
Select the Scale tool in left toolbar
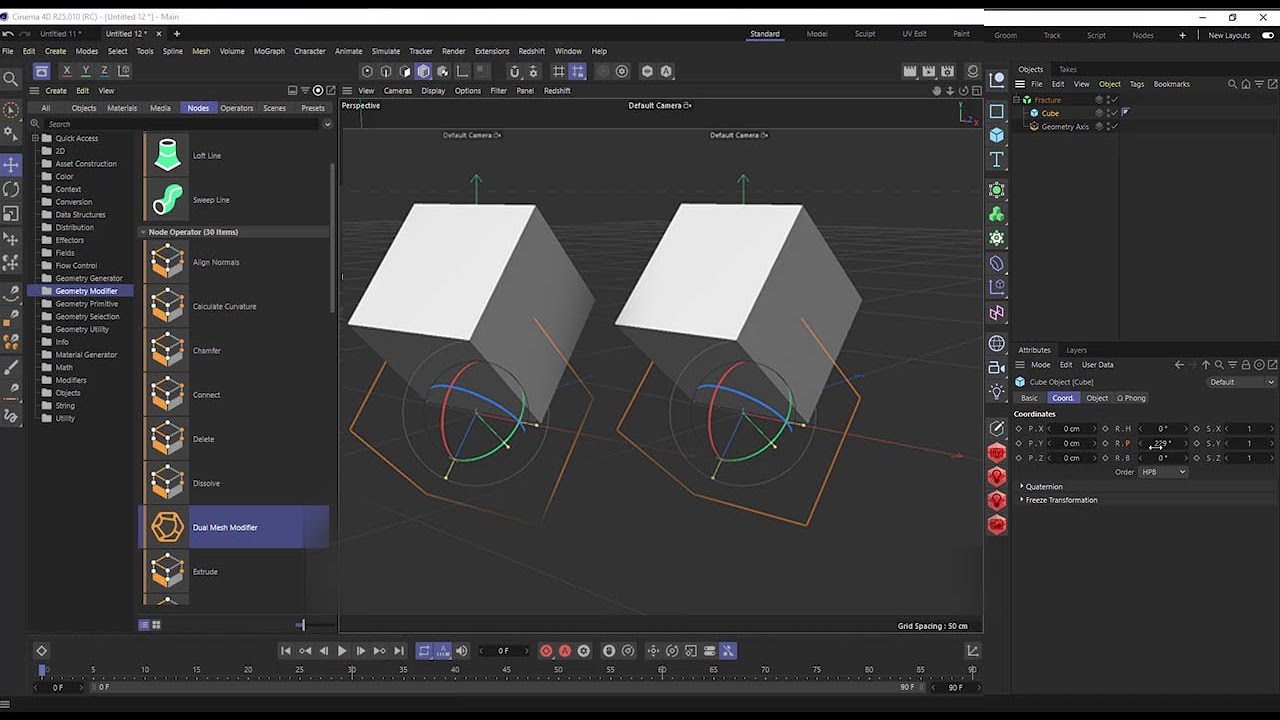11,214
